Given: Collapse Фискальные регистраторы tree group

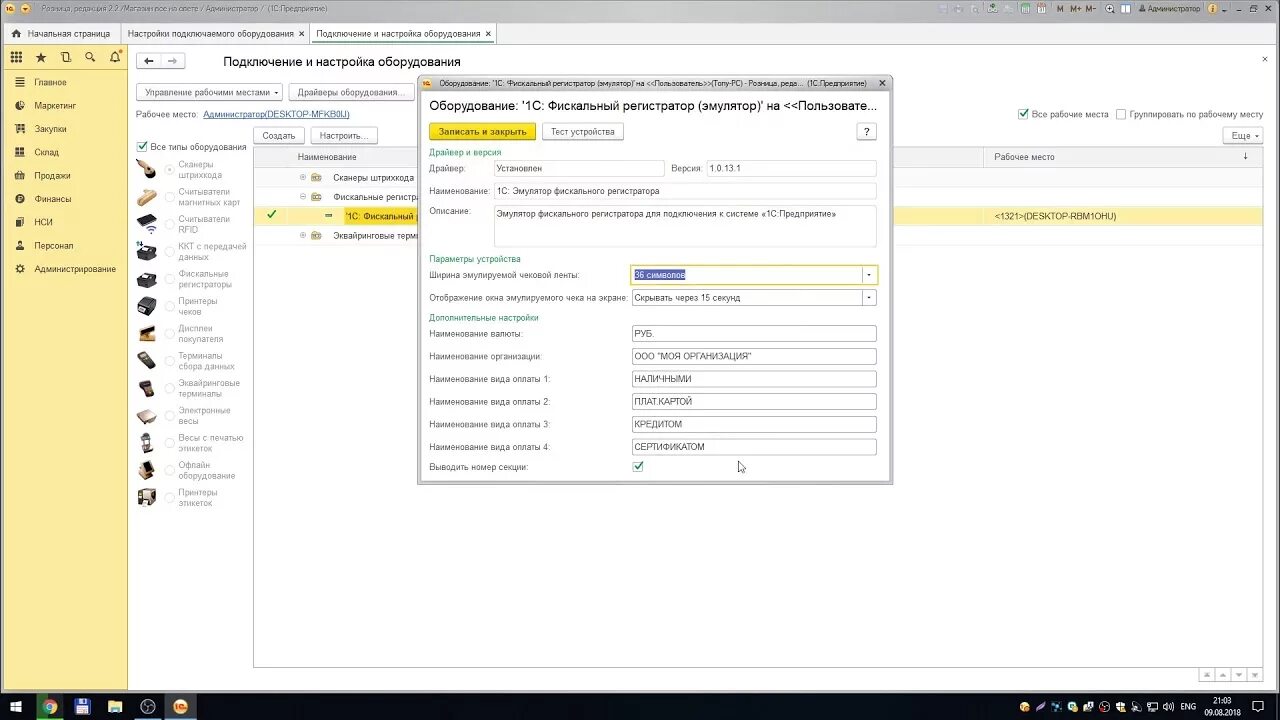Looking at the screenshot, I should point(303,197).
